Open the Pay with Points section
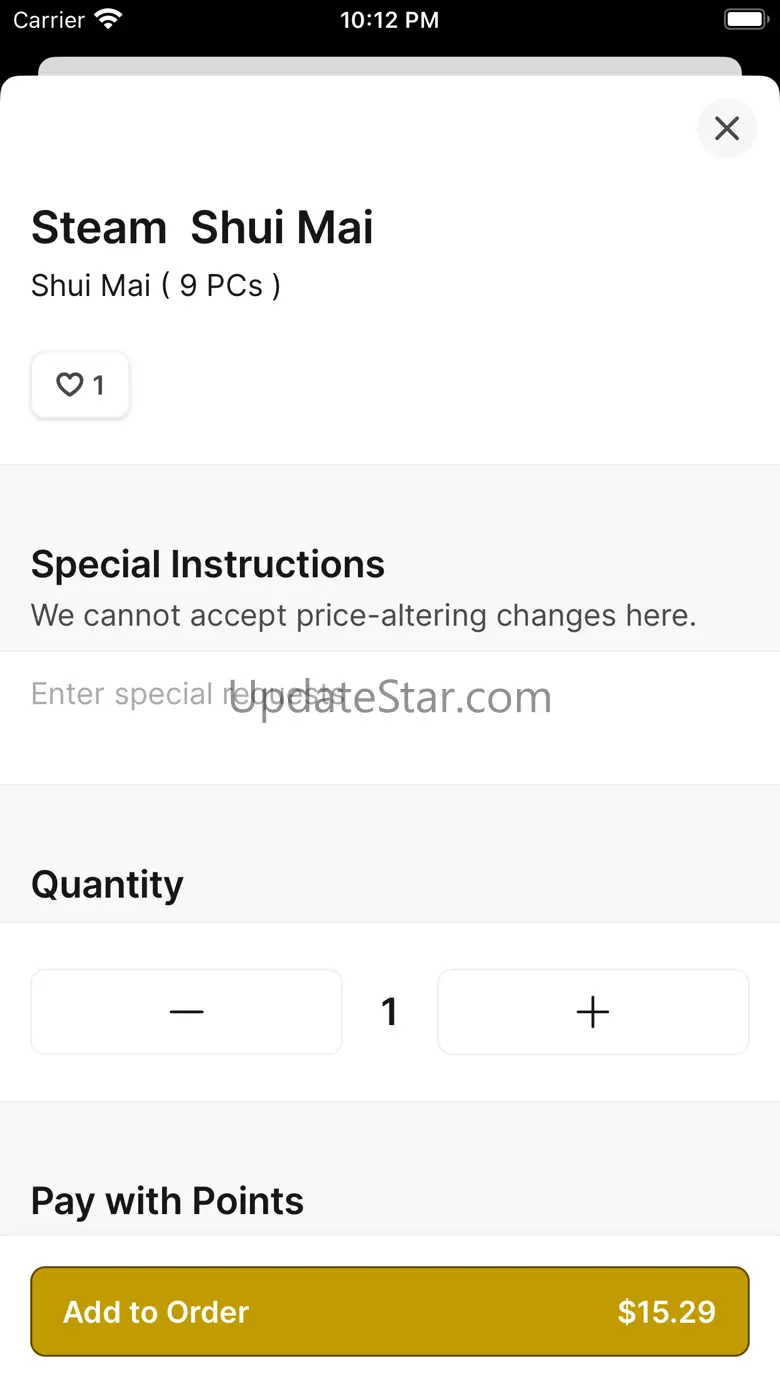The width and height of the screenshot is (780, 1387). 167,1200
